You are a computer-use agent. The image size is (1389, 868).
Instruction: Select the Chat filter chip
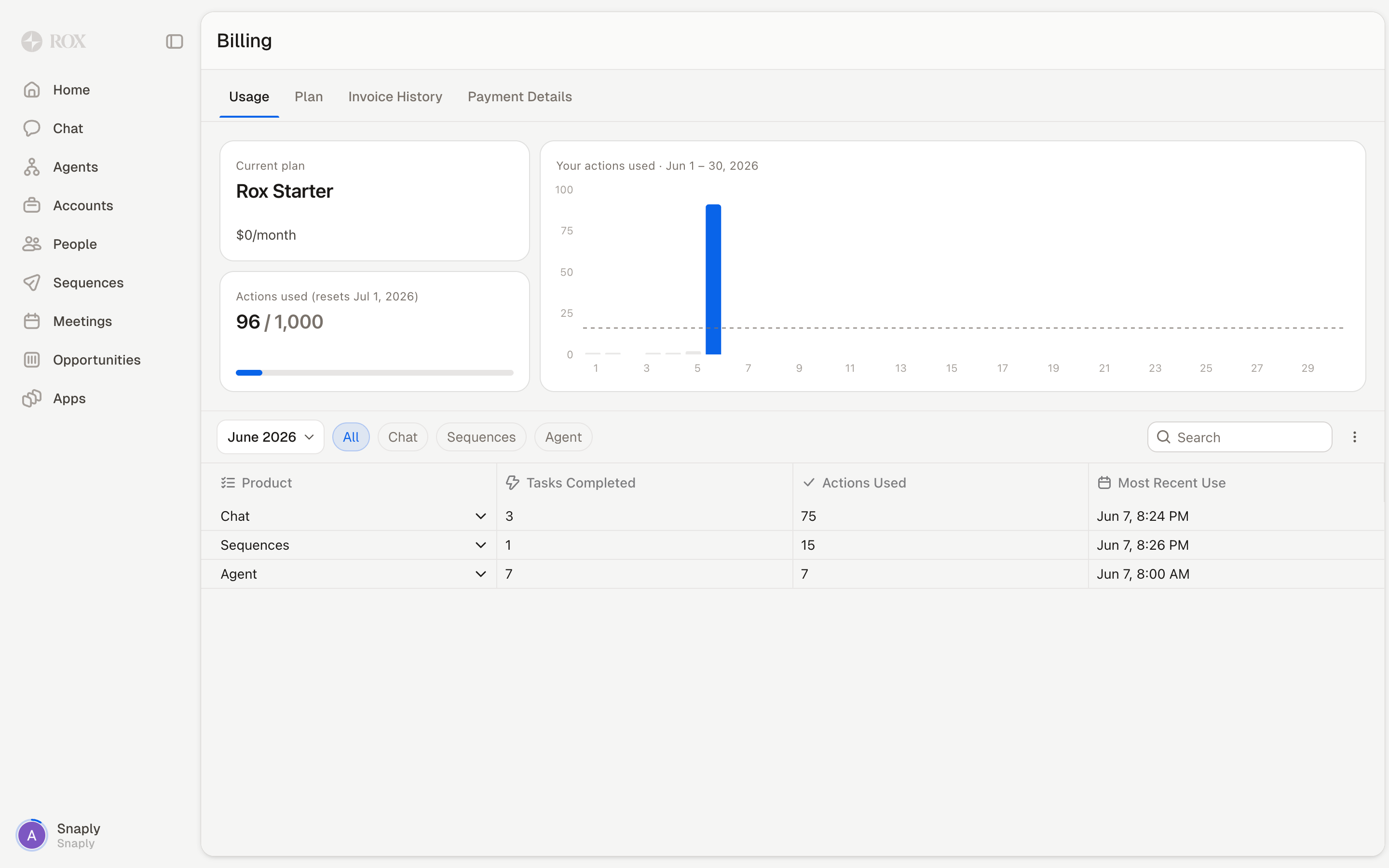pyautogui.click(x=402, y=437)
